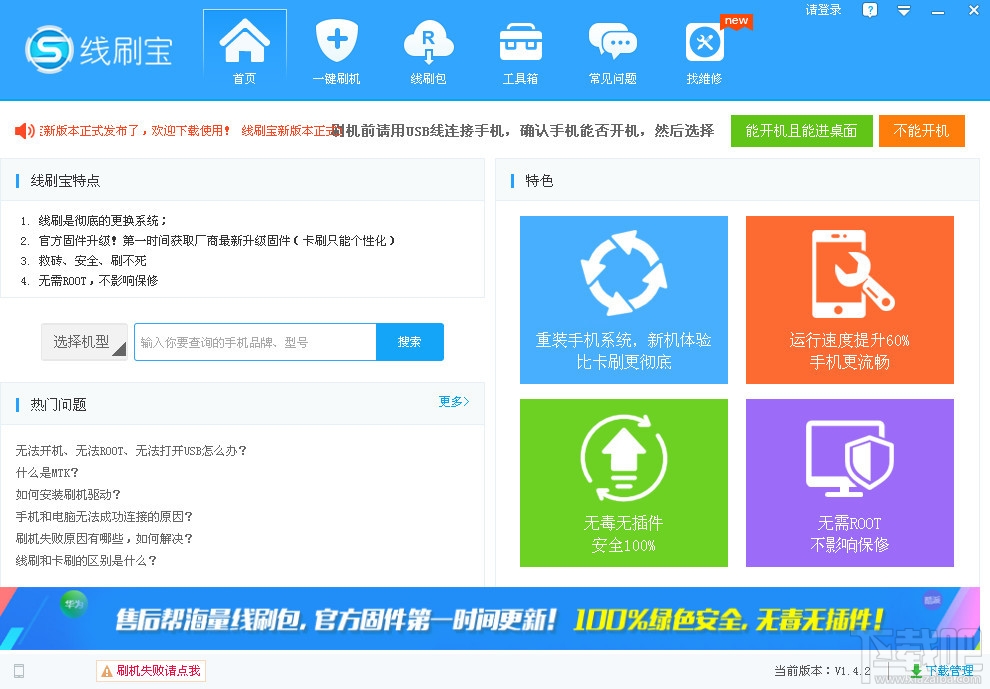The height and width of the screenshot is (689, 990).
Task: Click the red speaker announcement icon
Action: coord(25,131)
